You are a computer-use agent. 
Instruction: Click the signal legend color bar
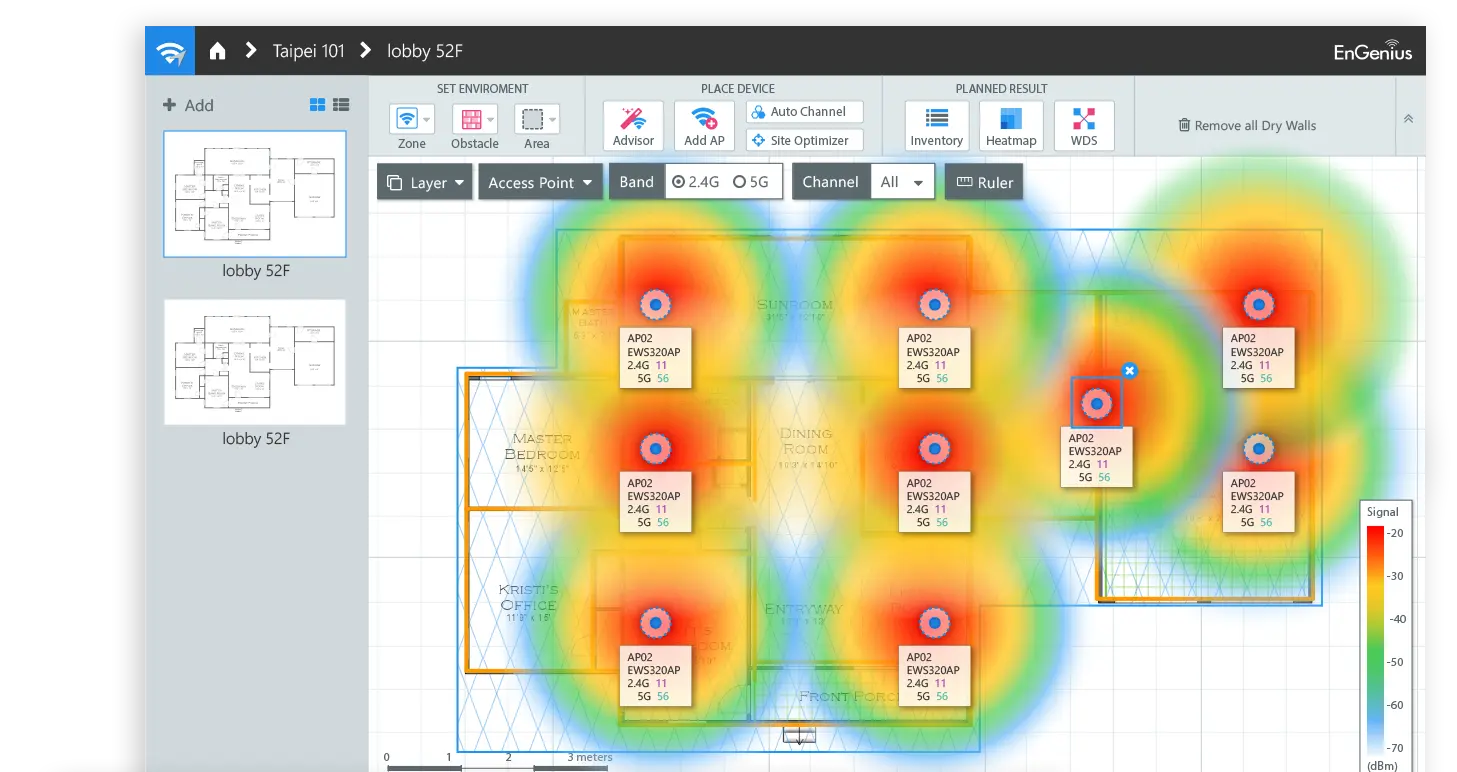pos(1375,639)
